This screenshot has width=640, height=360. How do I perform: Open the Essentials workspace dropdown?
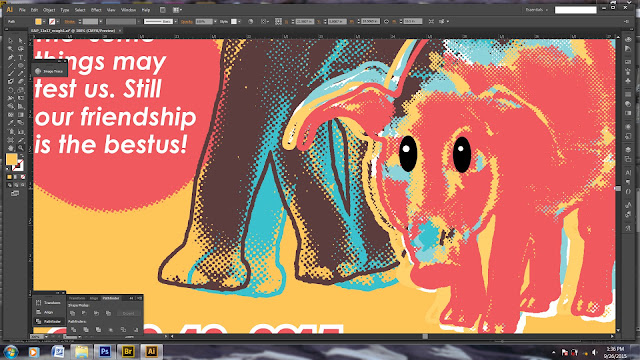tap(537, 10)
